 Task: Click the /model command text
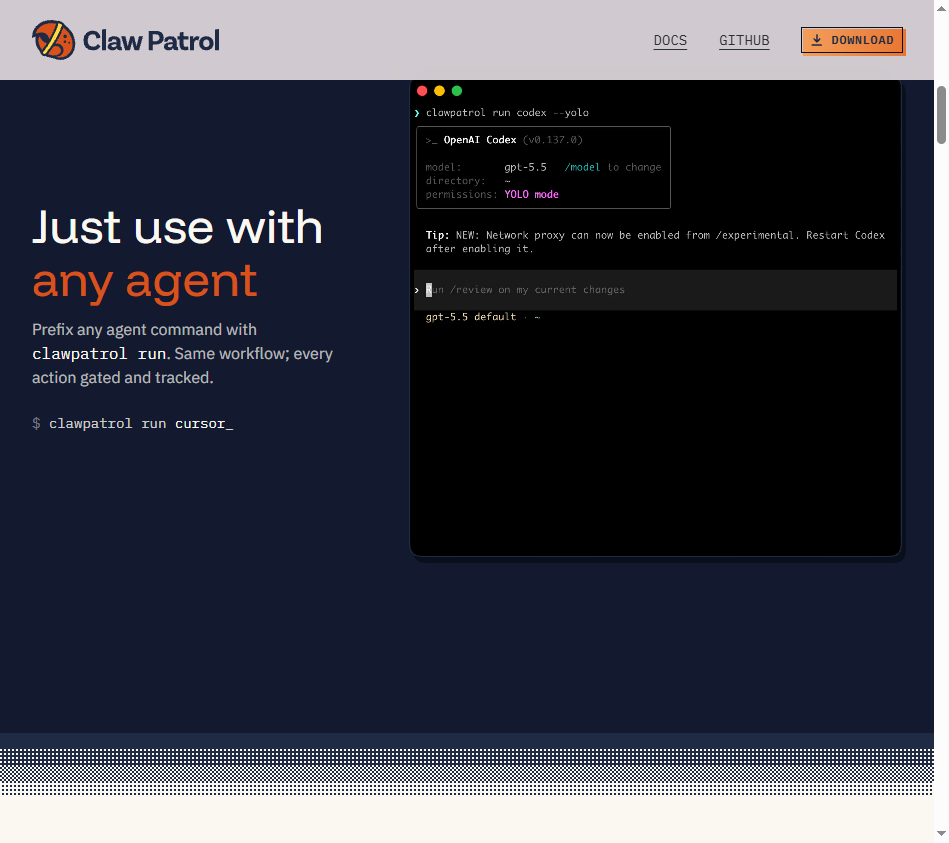pos(582,167)
